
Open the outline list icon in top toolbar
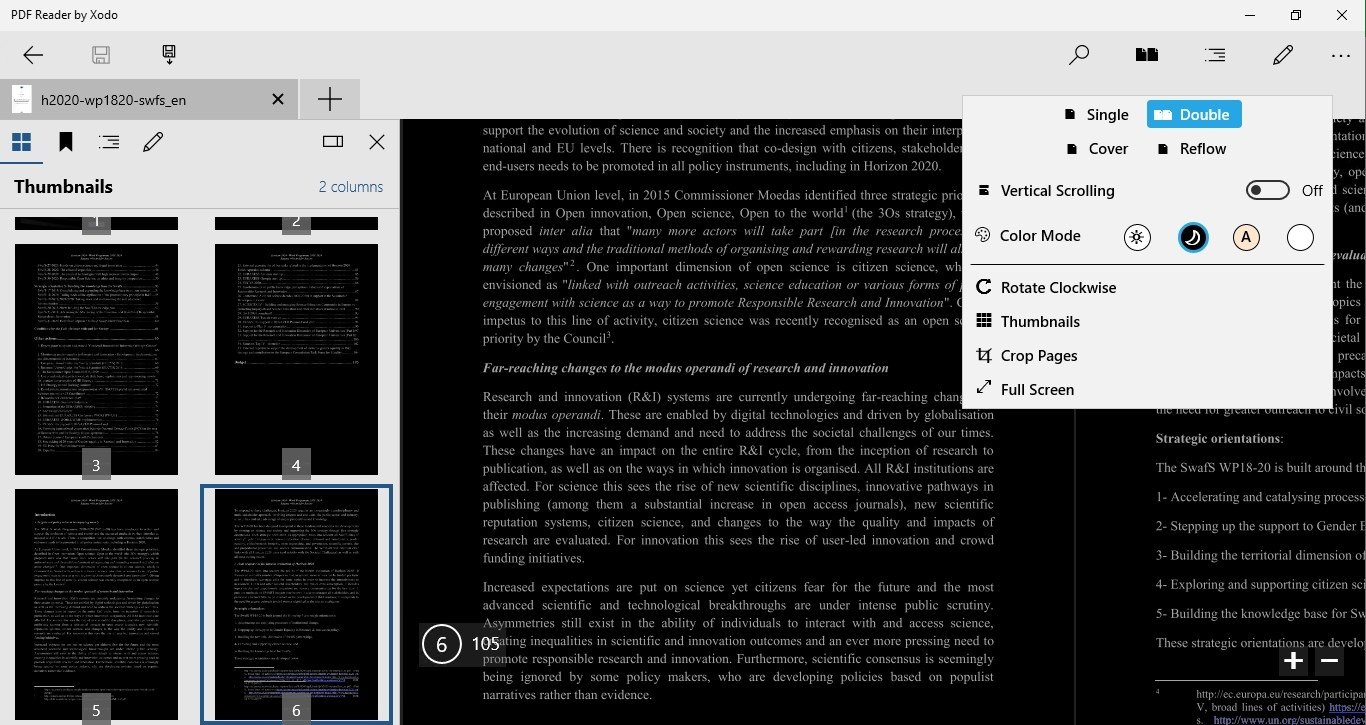click(1215, 55)
